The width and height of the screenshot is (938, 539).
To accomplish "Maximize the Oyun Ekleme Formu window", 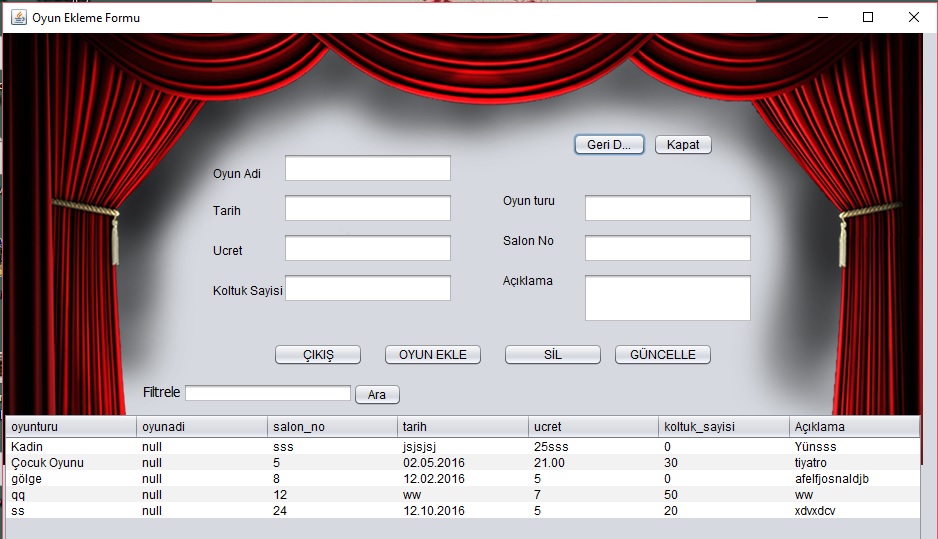I will click(x=867, y=17).
